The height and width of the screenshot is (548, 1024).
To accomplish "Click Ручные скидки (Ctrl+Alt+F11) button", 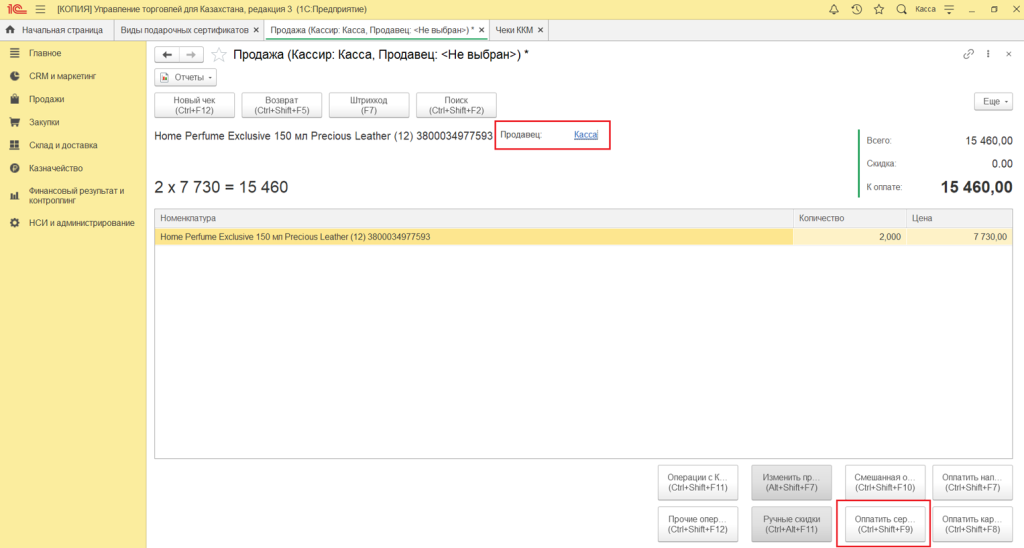I will [792, 524].
